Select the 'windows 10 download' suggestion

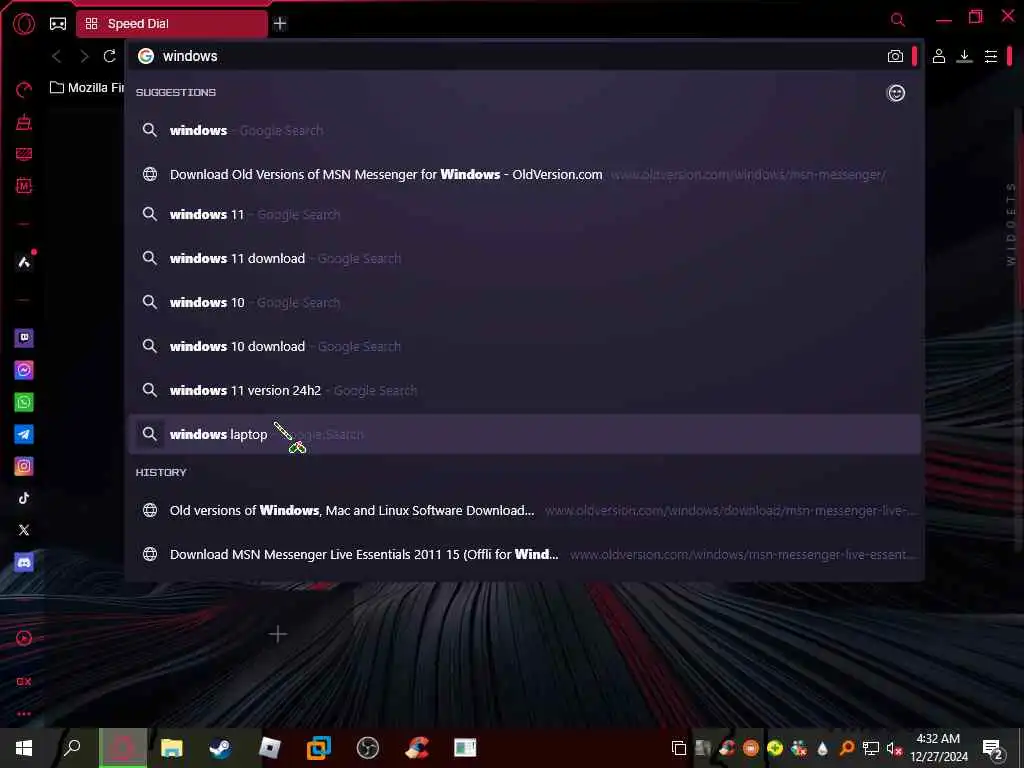click(524, 346)
